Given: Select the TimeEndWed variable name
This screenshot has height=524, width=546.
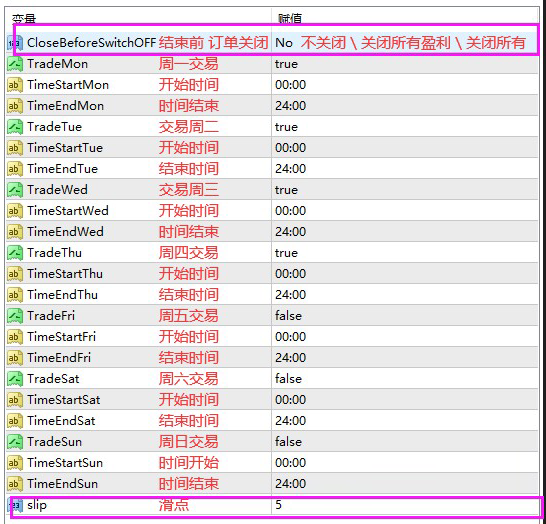Looking at the screenshot, I should 65,232.
